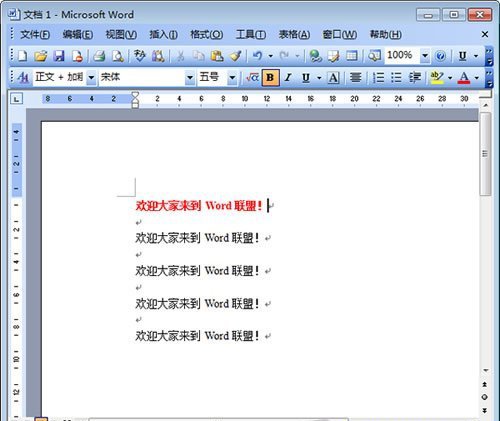Viewport: 500px width, 421px height.
Task: Expand the style dropdown 正文 + 加粗
Action: 91,78
